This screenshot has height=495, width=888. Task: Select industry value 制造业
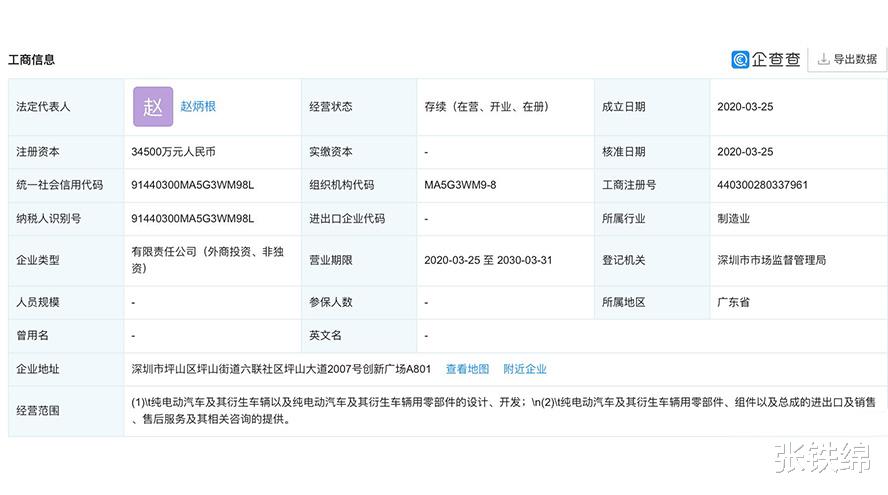tap(733, 219)
